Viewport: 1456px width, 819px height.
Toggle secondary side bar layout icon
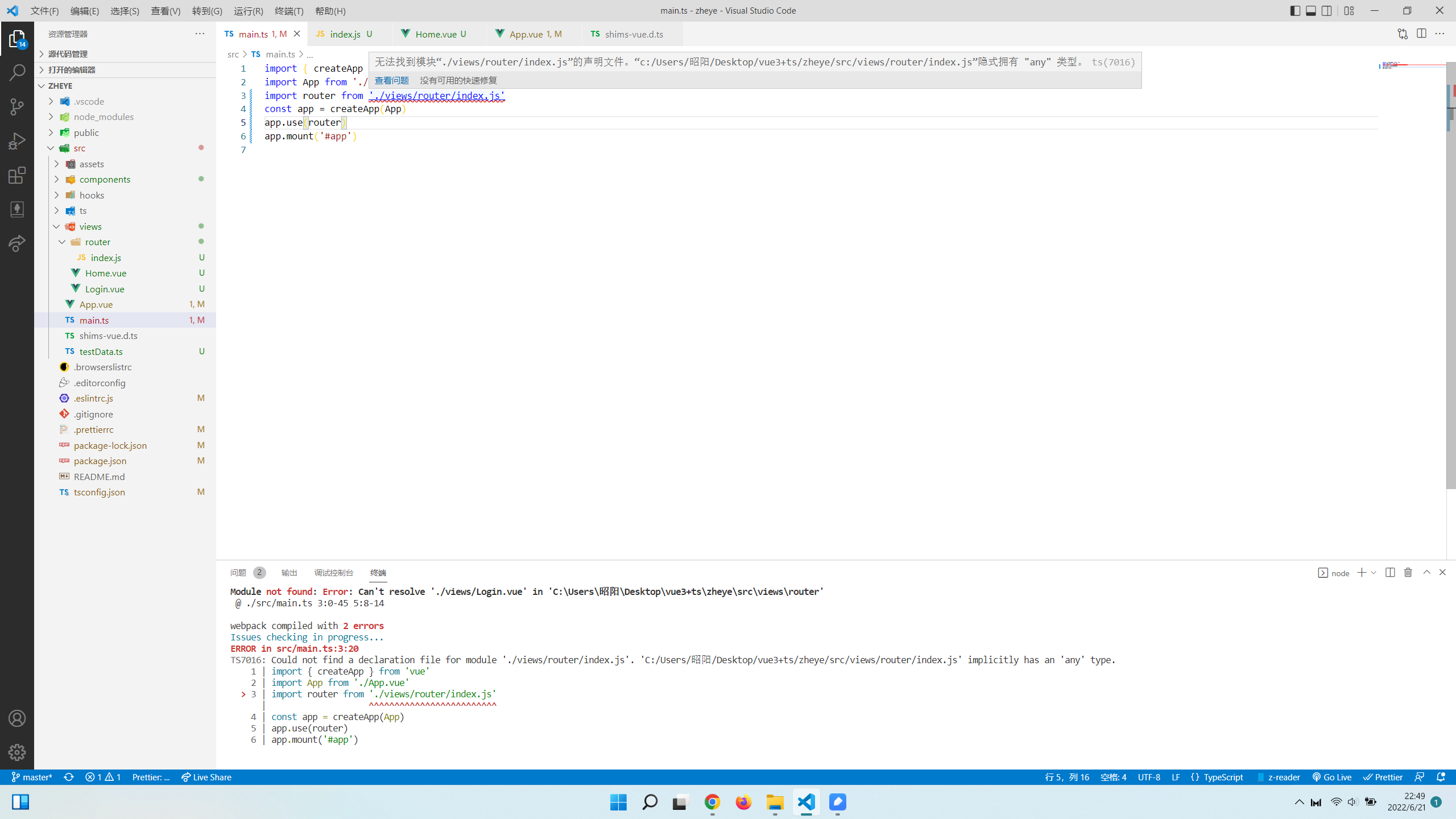(1327, 10)
